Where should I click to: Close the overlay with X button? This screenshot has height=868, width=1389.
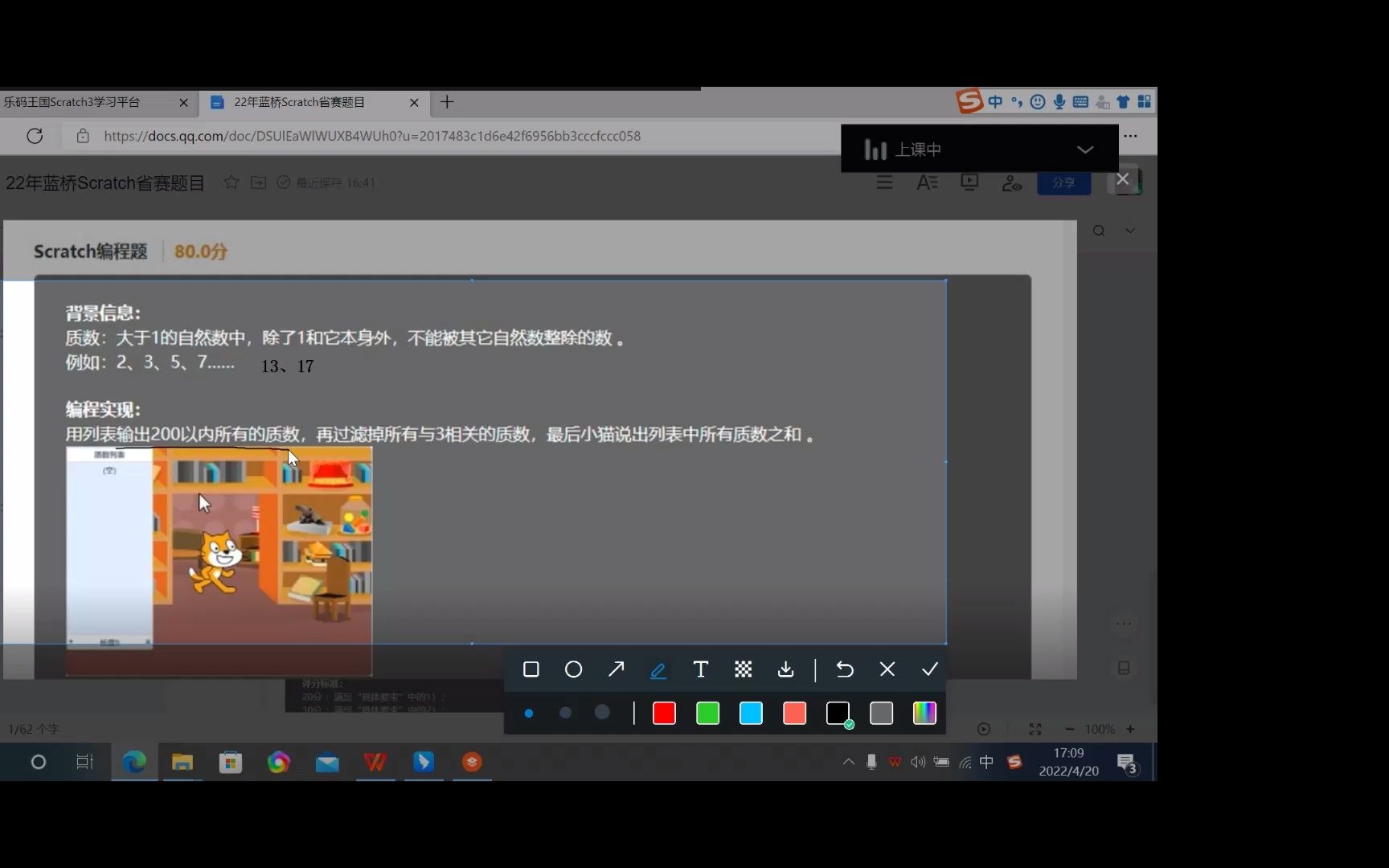1122,178
